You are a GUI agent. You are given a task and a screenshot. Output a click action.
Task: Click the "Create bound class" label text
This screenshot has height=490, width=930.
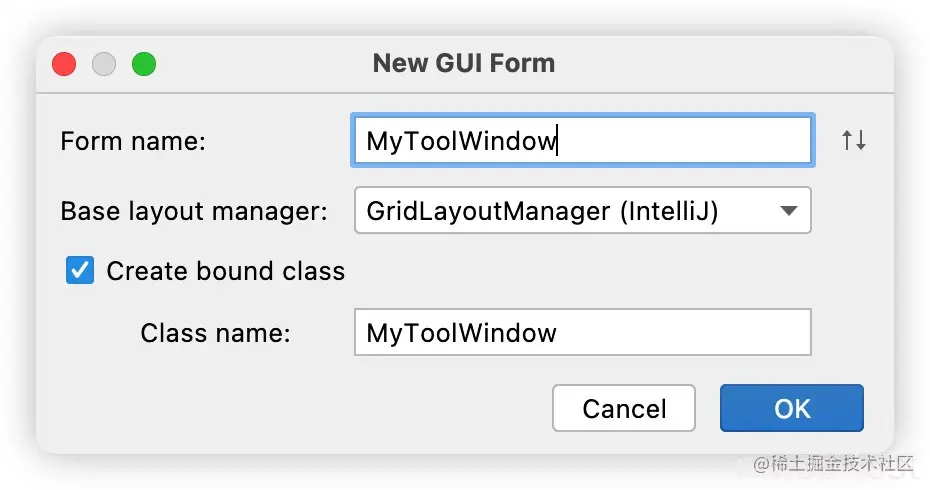(225, 271)
